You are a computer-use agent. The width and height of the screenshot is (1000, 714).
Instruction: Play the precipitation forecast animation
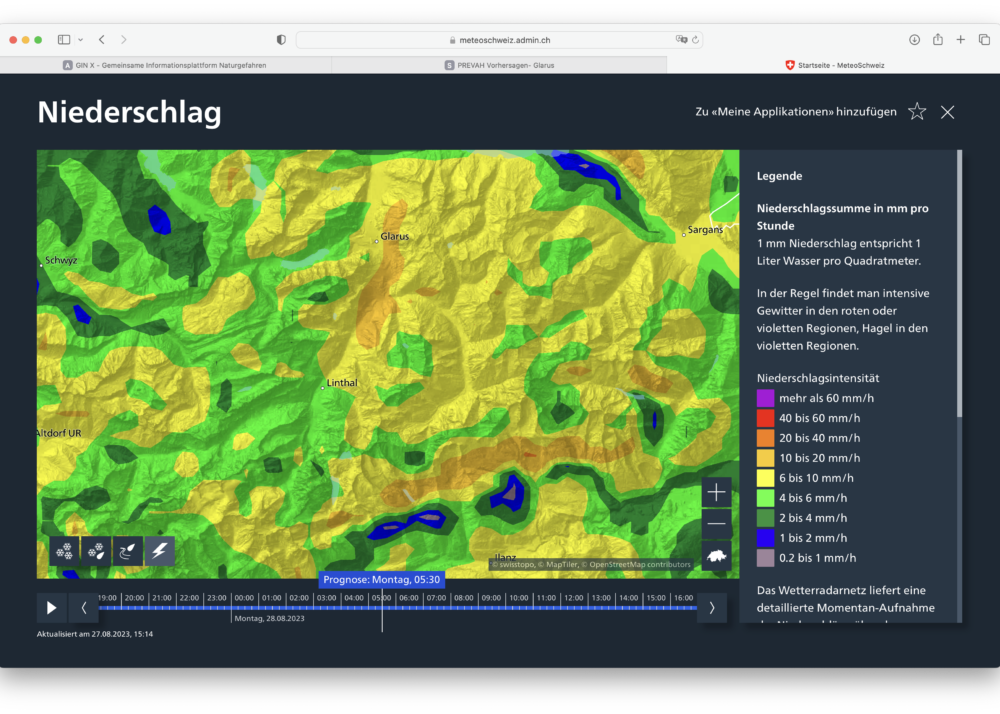click(x=52, y=607)
